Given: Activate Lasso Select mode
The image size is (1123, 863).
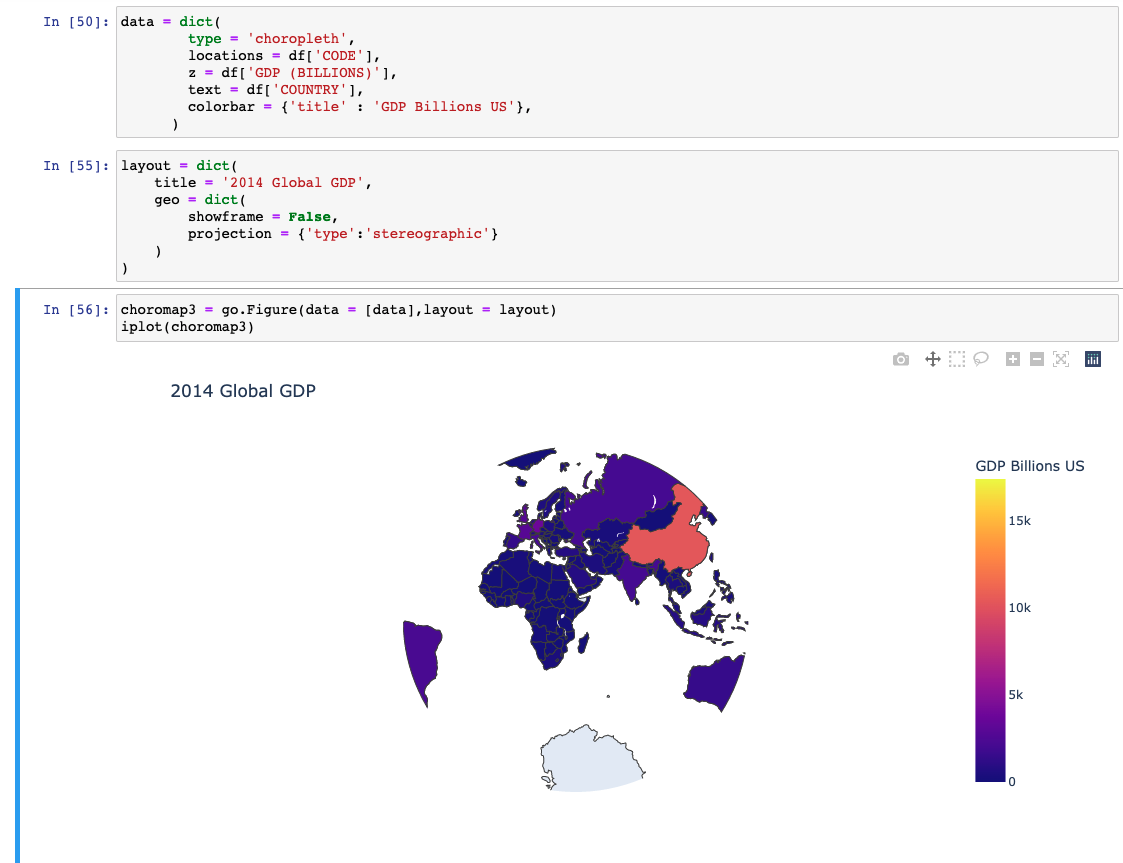Looking at the screenshot, I should (x=981, y=359).
